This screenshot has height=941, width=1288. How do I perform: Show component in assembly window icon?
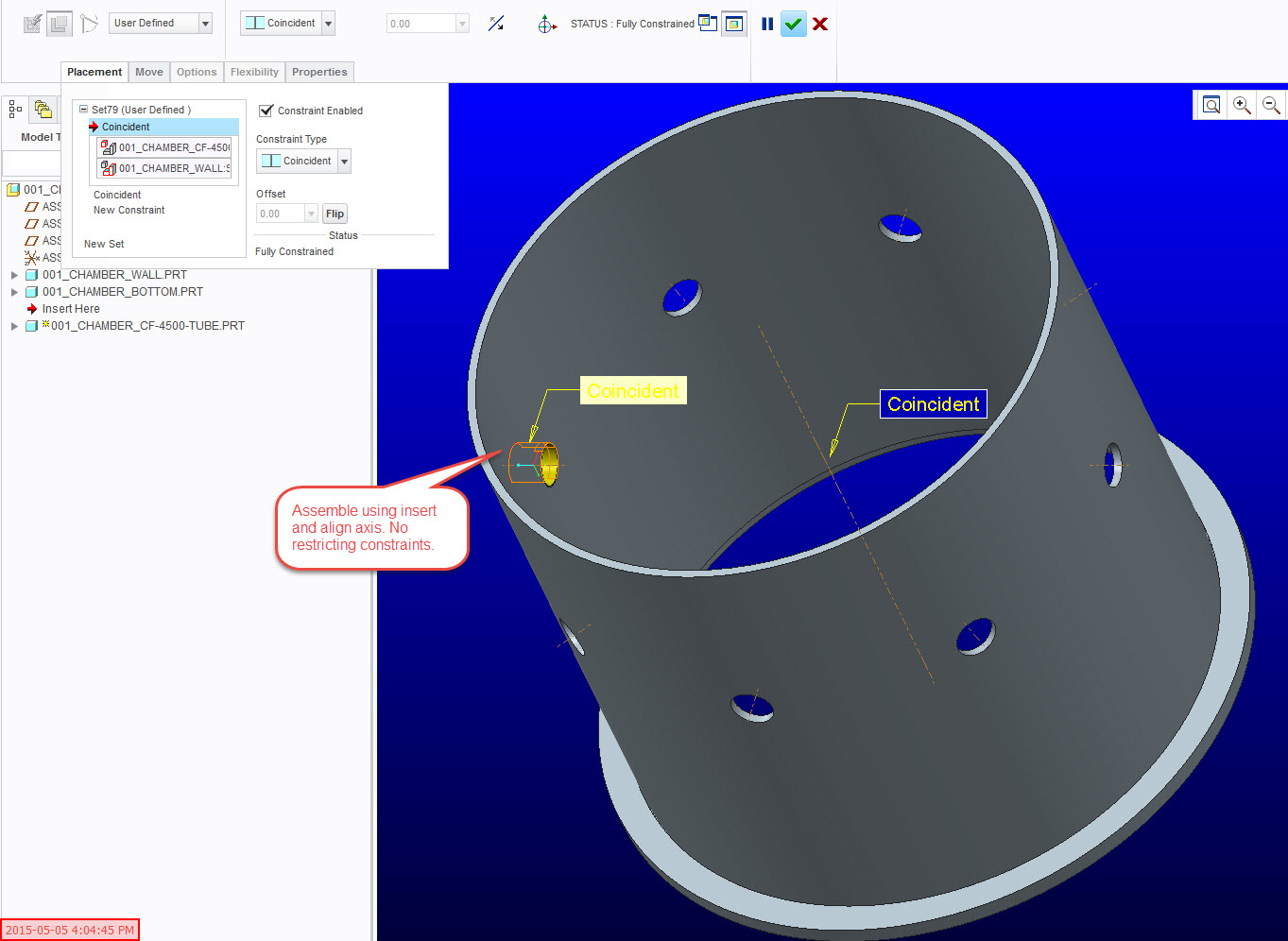point(734,24)
